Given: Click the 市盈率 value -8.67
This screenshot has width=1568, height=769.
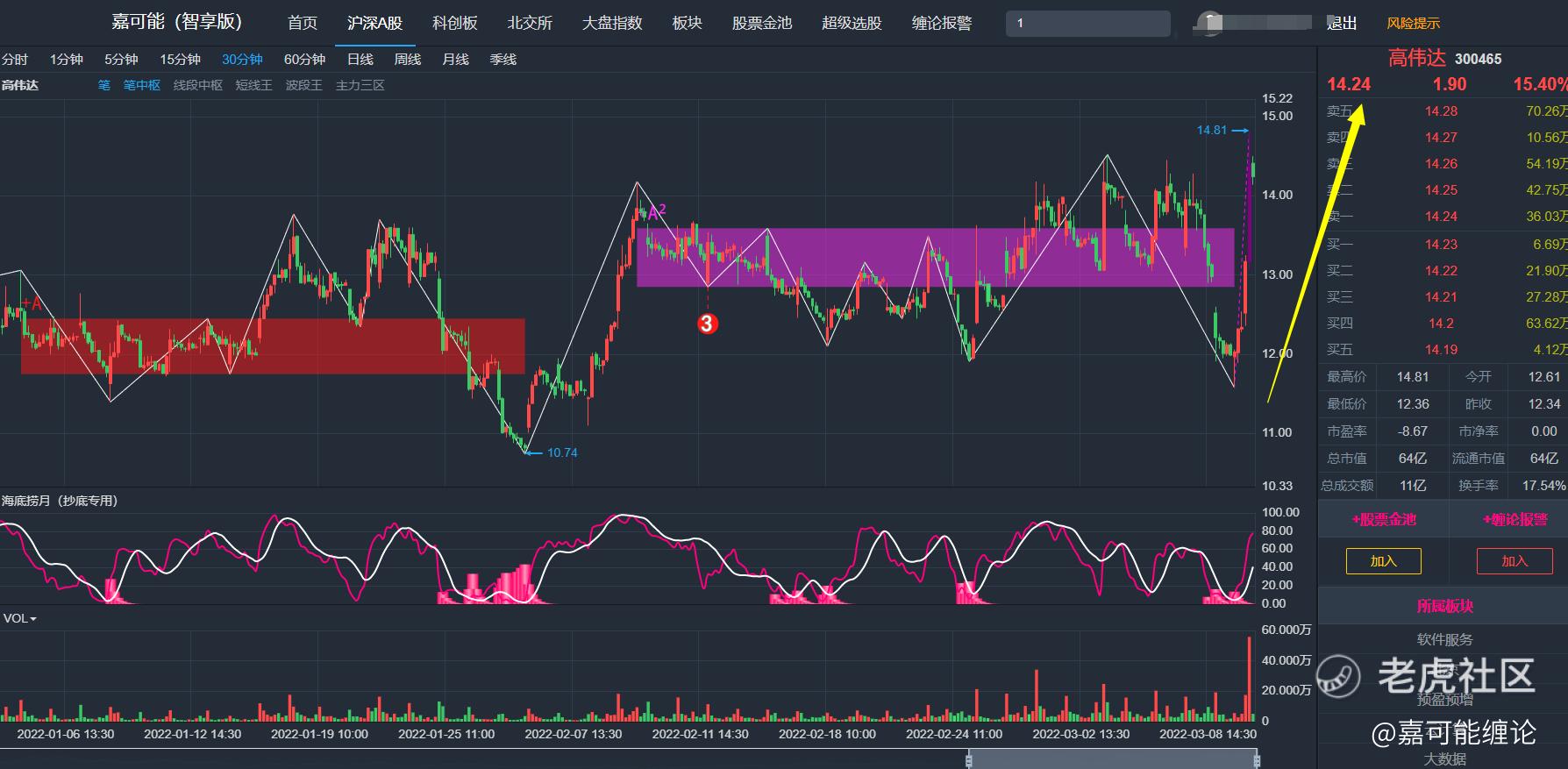Looking at the screenshot, I should 1413,431.
